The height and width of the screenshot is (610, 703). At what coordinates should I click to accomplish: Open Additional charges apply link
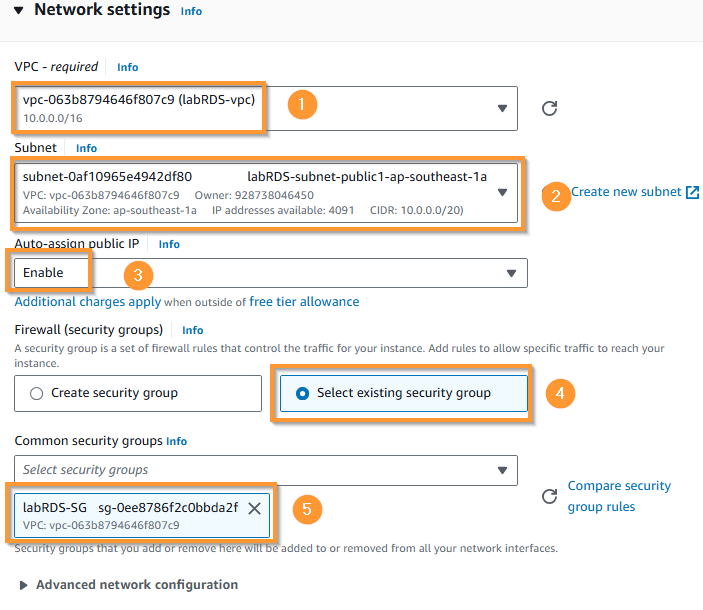click(x=88, y=301)
